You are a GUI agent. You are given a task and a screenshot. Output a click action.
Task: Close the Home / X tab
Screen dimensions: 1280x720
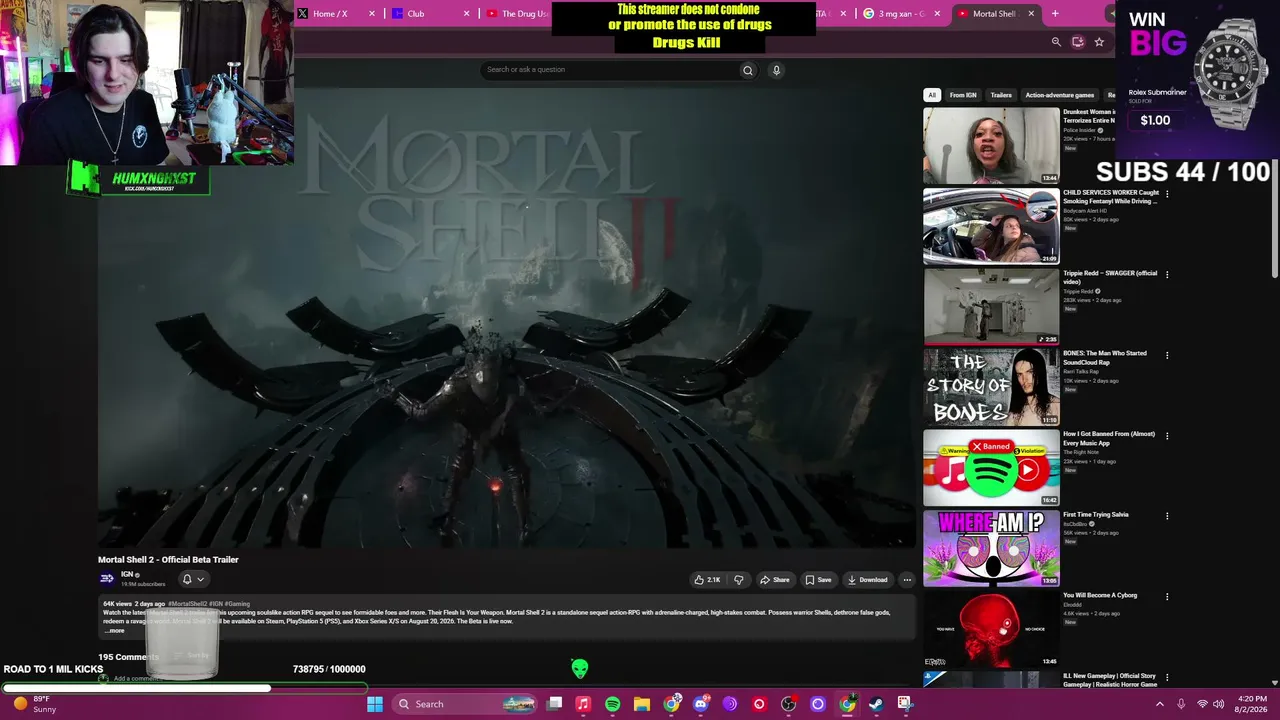(x=372, y=14)
